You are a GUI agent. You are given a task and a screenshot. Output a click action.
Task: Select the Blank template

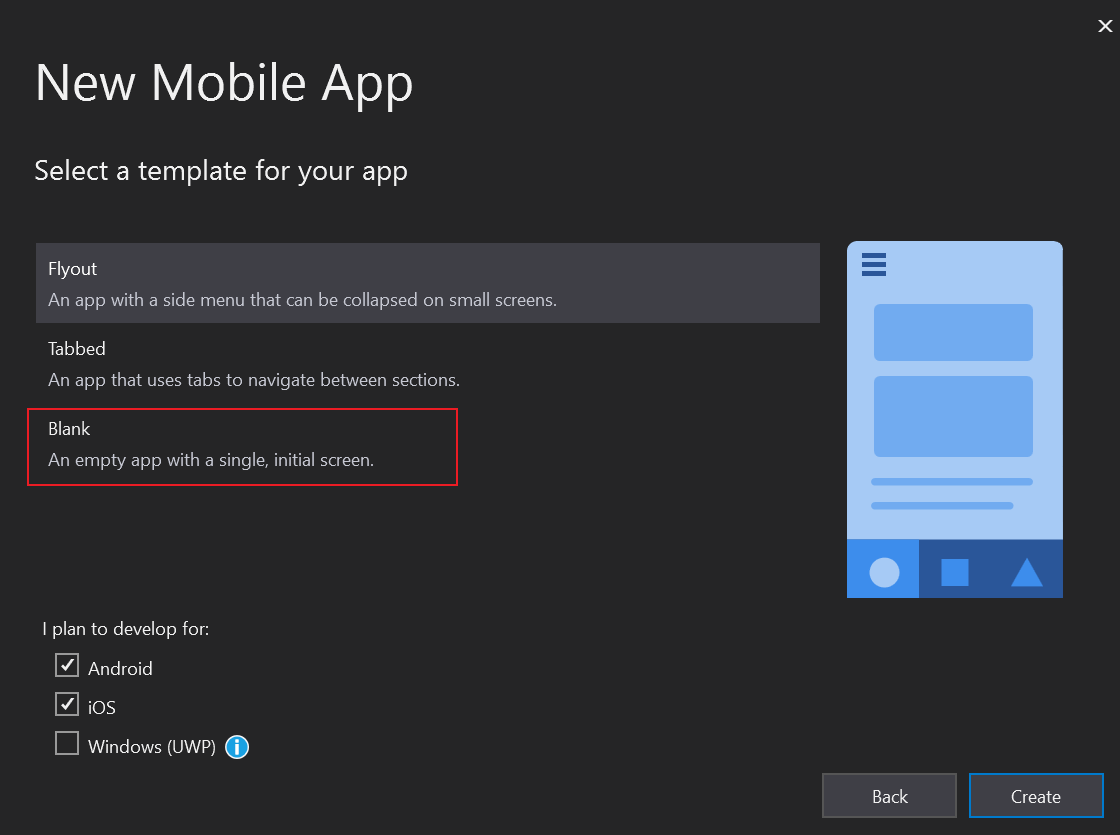242,446
